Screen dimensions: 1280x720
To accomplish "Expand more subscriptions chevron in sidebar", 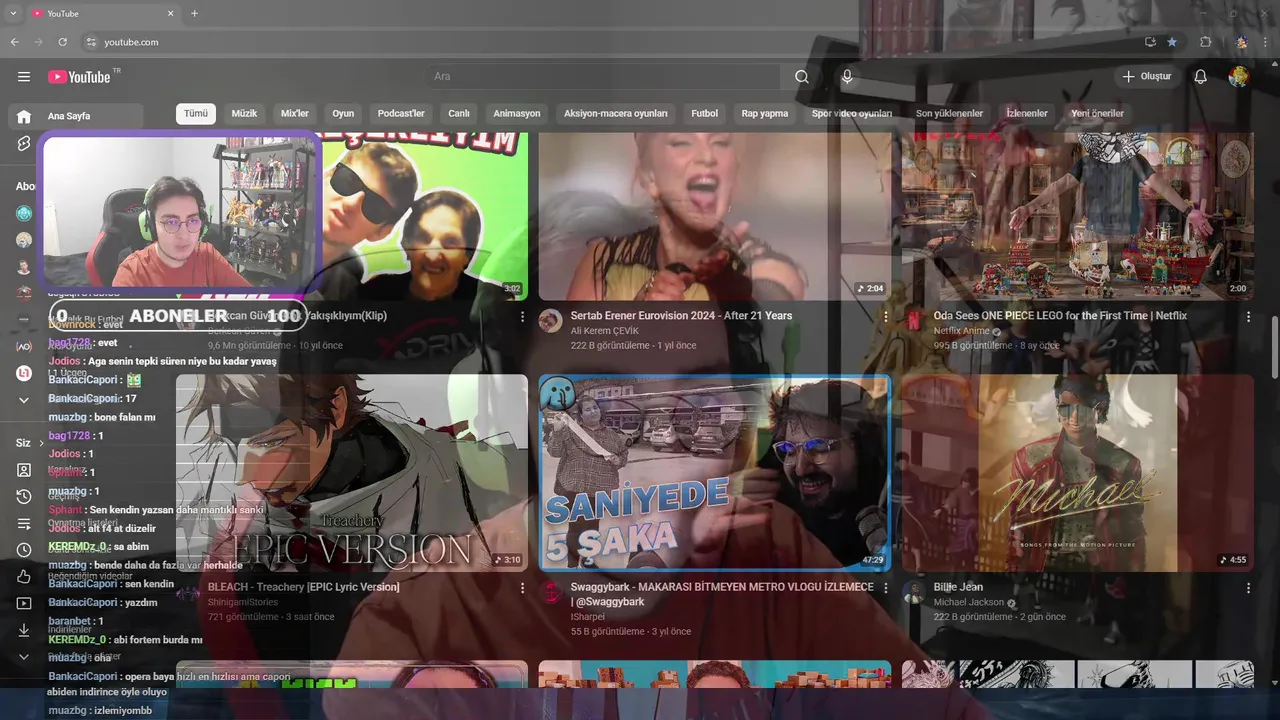I will pos(24,400).
